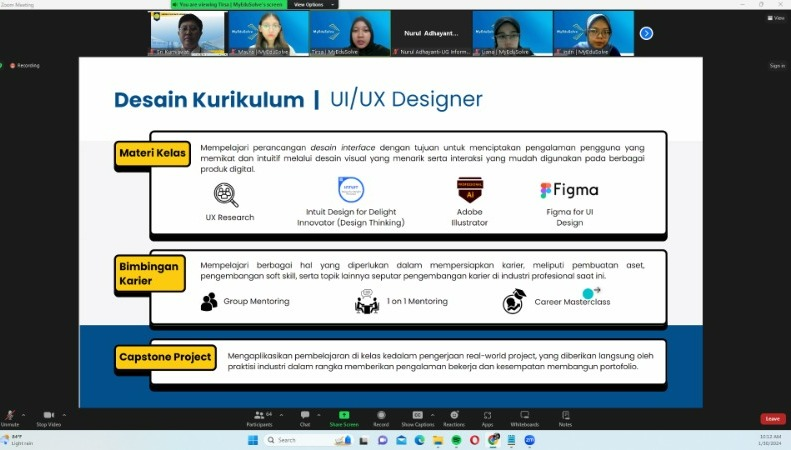791x450 pixels.
Task: Open Chrome from taskbar
Action: coord(493,440)
